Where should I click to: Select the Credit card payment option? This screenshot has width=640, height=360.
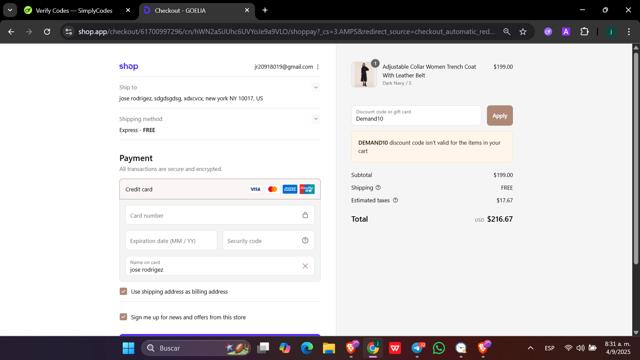(x=220, y=189)
